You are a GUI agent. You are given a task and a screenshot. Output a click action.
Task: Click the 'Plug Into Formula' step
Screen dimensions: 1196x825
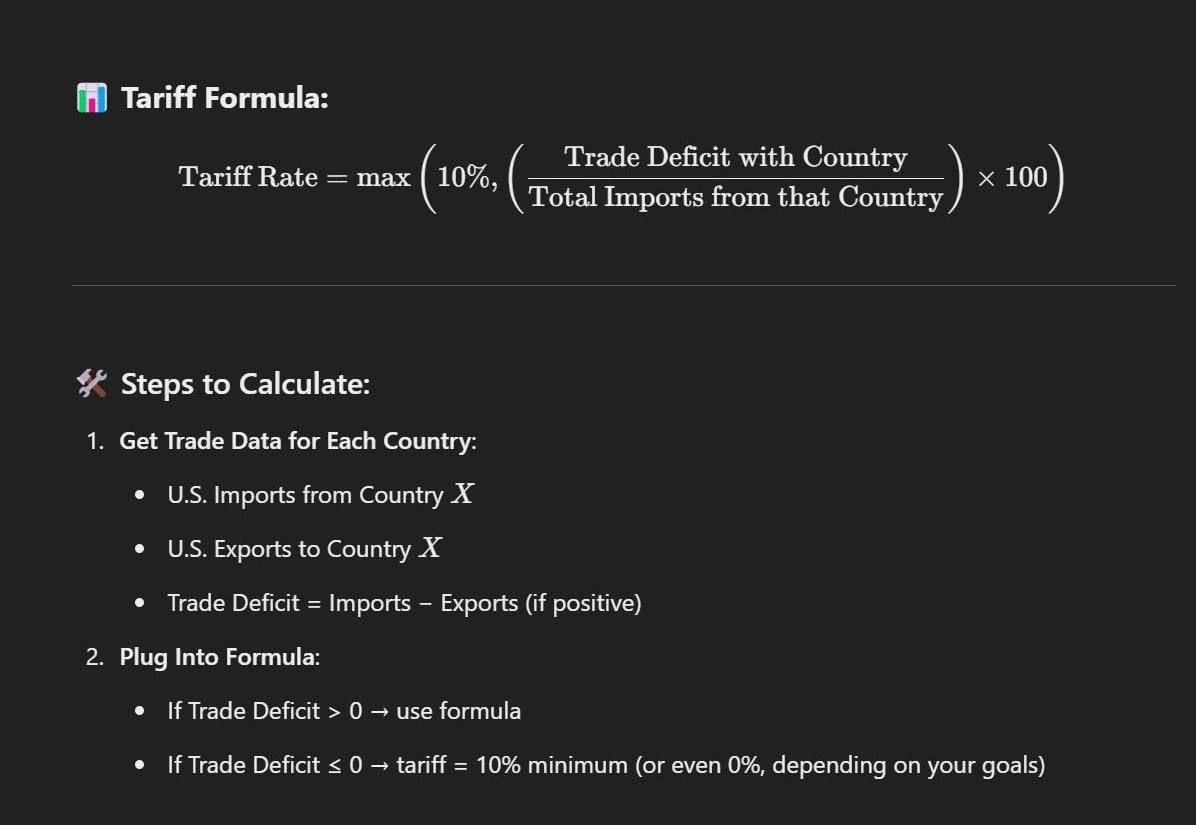pos(220,657)
